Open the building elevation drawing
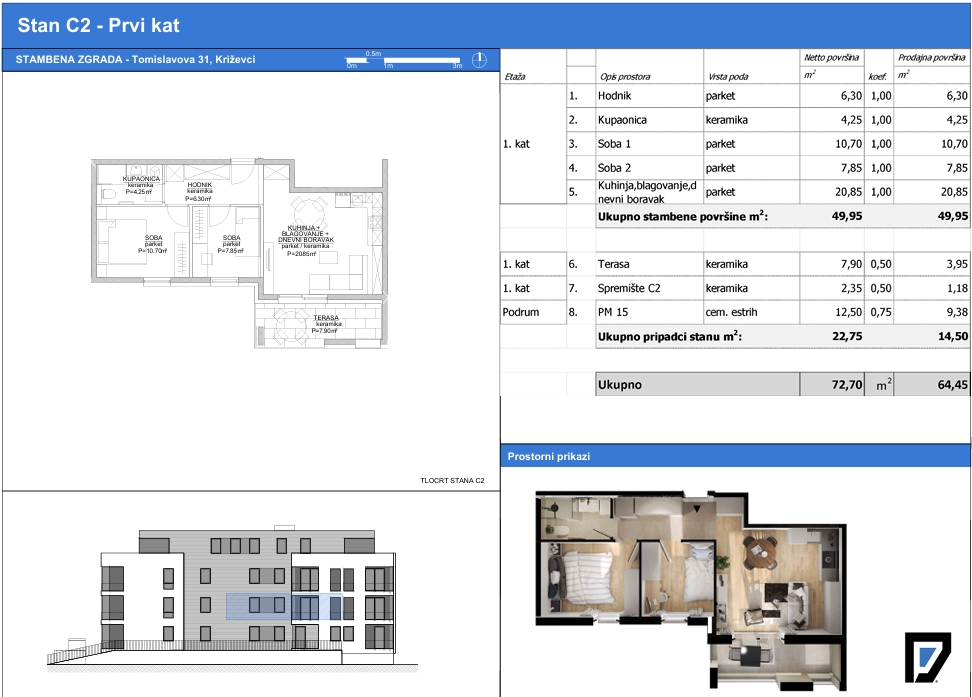Viewport: 972px width, 697px height. click(x=232, y=598)
